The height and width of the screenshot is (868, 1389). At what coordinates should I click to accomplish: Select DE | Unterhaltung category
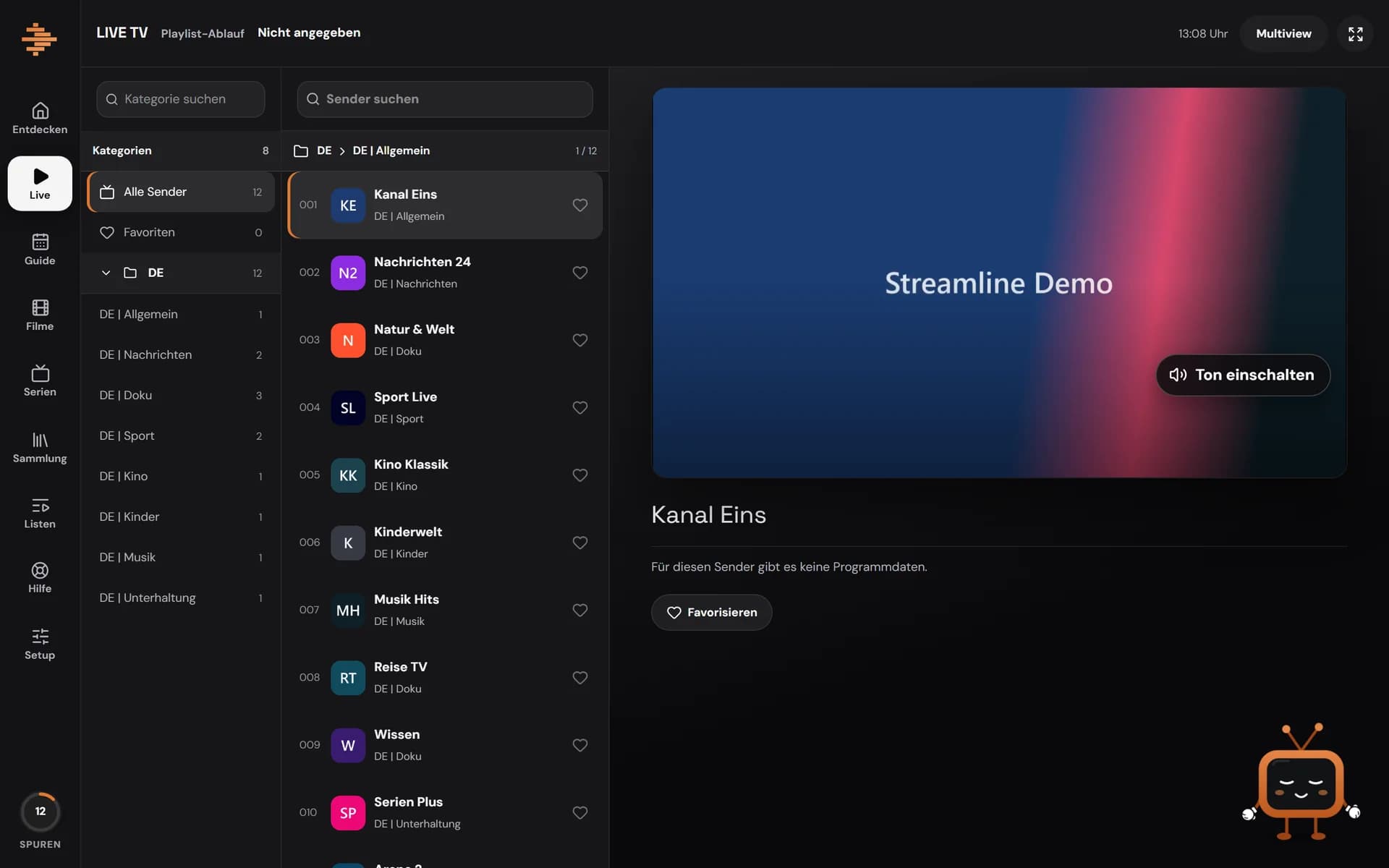(181, 597)
